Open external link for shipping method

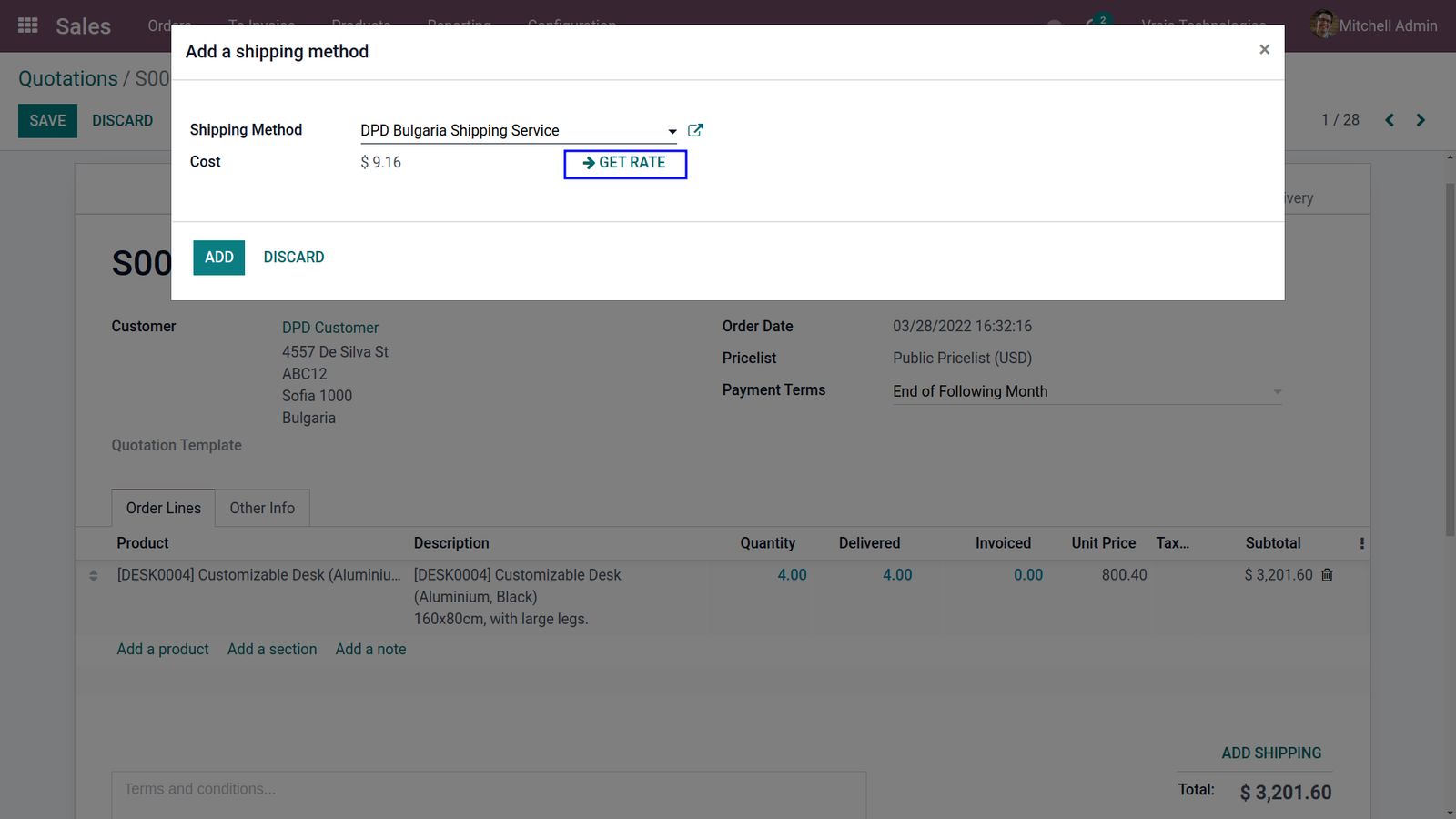tap(695, 130)
